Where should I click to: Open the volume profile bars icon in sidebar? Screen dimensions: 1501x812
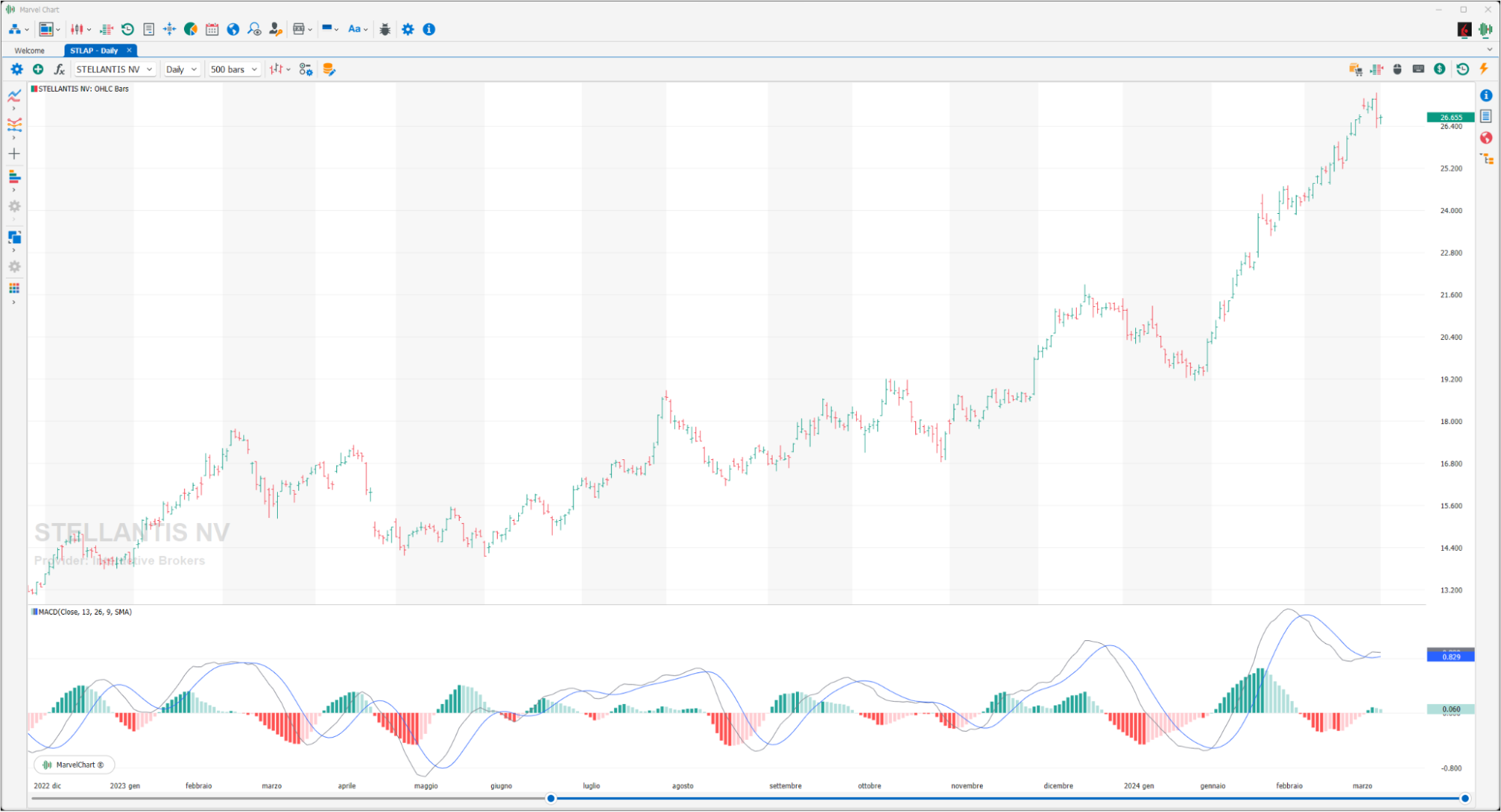pyautogui.click(x=14, y=176)
